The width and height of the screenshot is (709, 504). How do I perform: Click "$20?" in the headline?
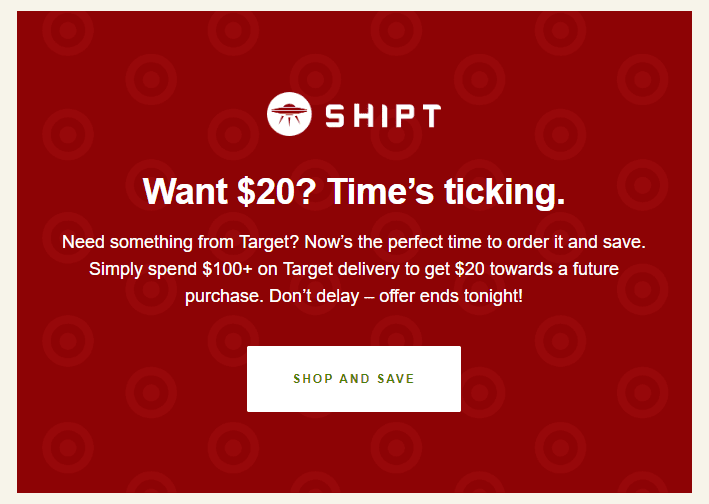pyautogui.click(x=277, y=191)
